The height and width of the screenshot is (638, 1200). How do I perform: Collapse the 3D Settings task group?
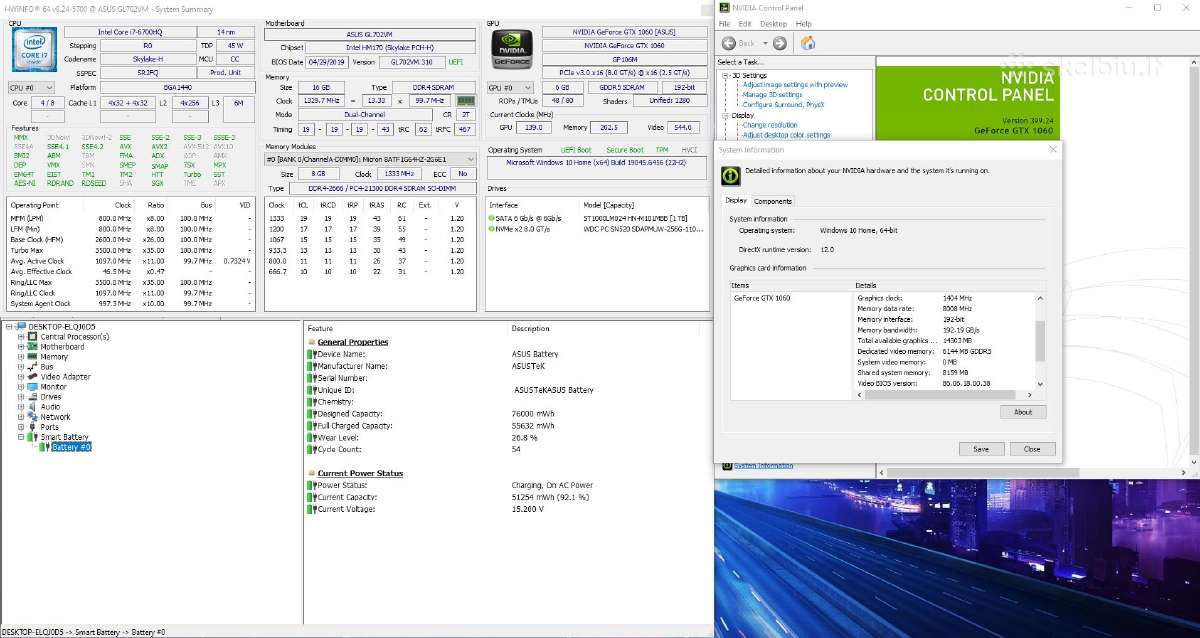point(724,75)
